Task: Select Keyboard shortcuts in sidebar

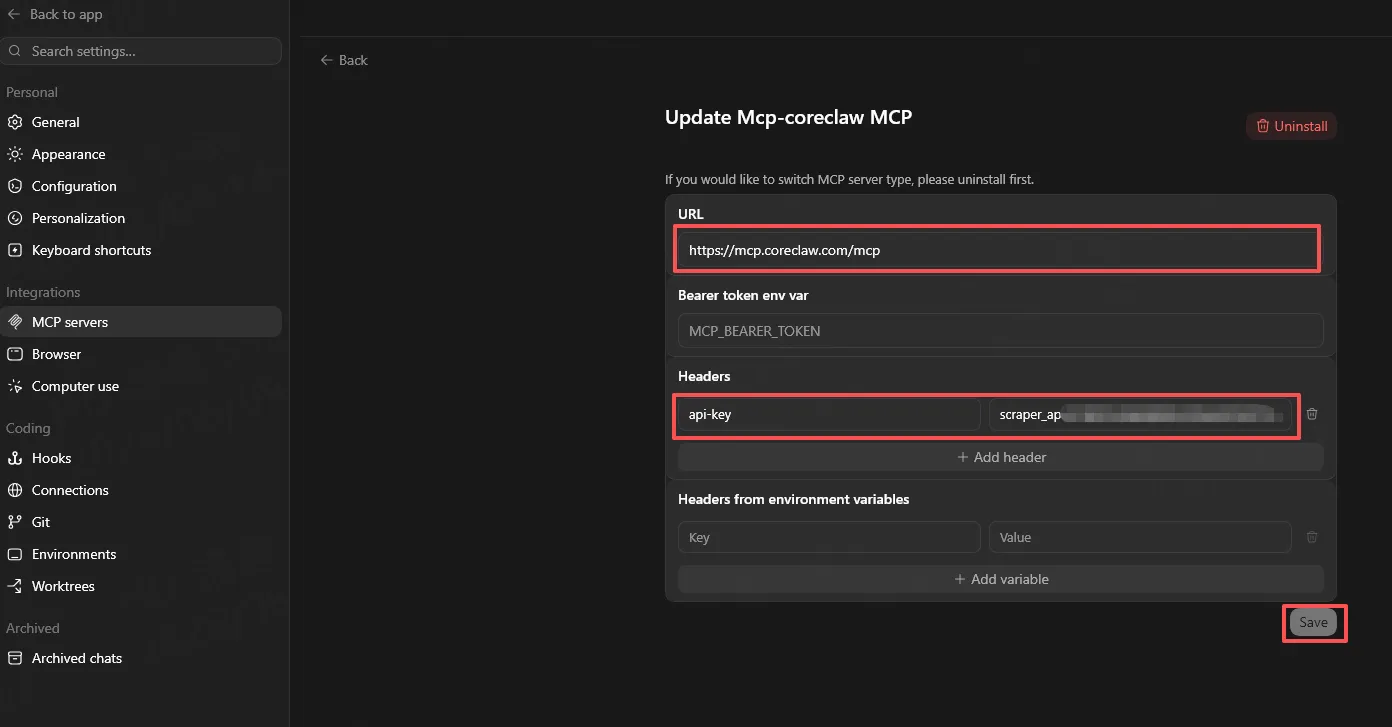Action: pos(141,250)
